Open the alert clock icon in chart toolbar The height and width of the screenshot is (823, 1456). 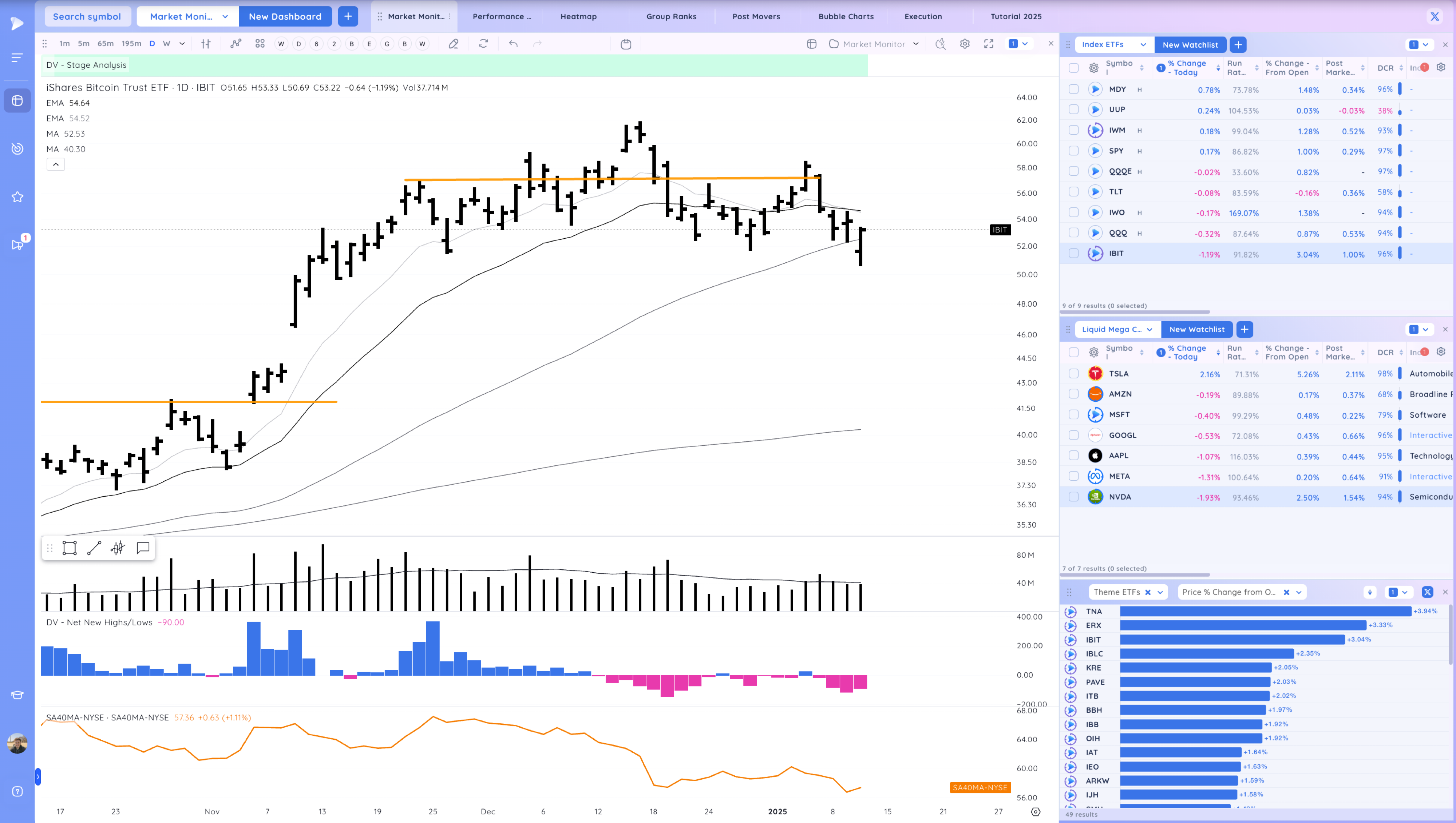pyautogui.click(x=940, y=44)
